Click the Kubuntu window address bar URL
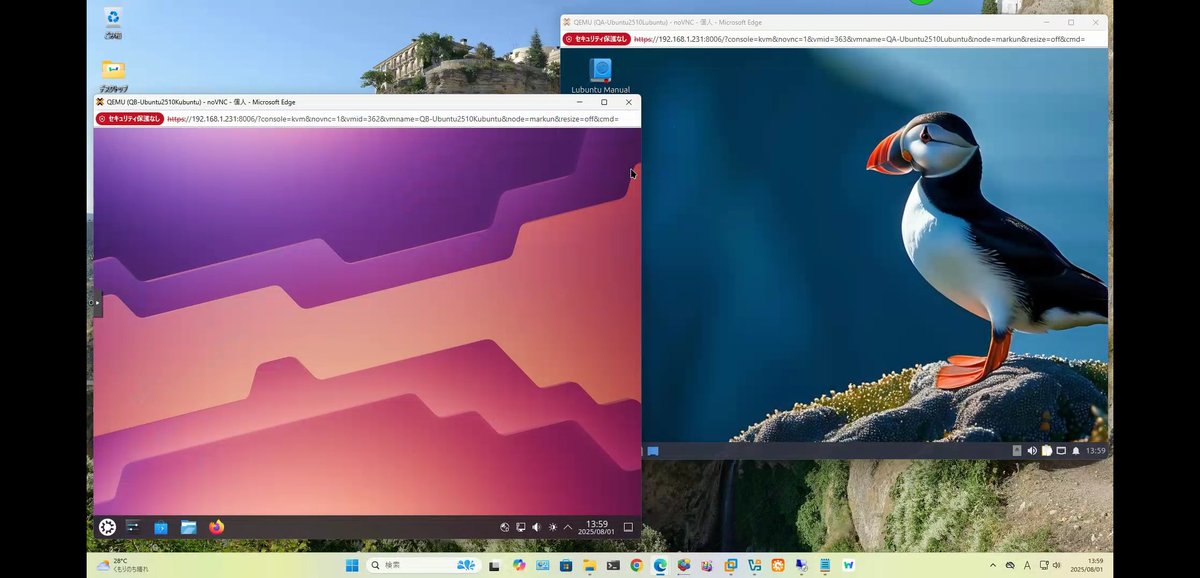1200x578 pixels. [x=392, y=119]
